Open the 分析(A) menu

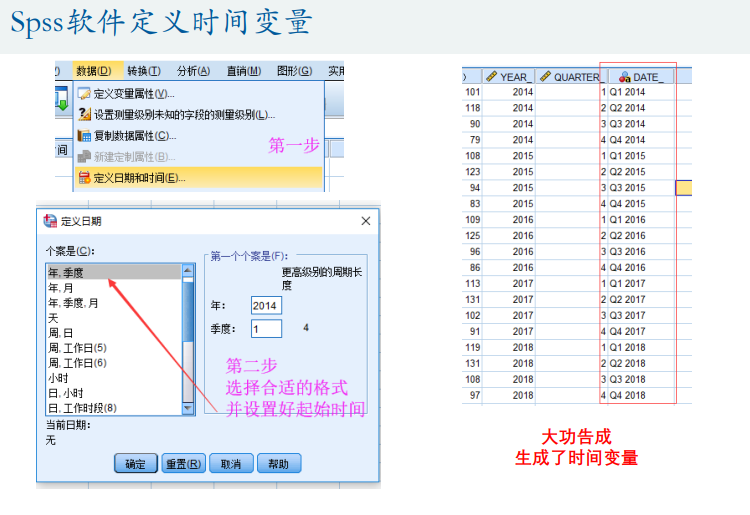193,70
